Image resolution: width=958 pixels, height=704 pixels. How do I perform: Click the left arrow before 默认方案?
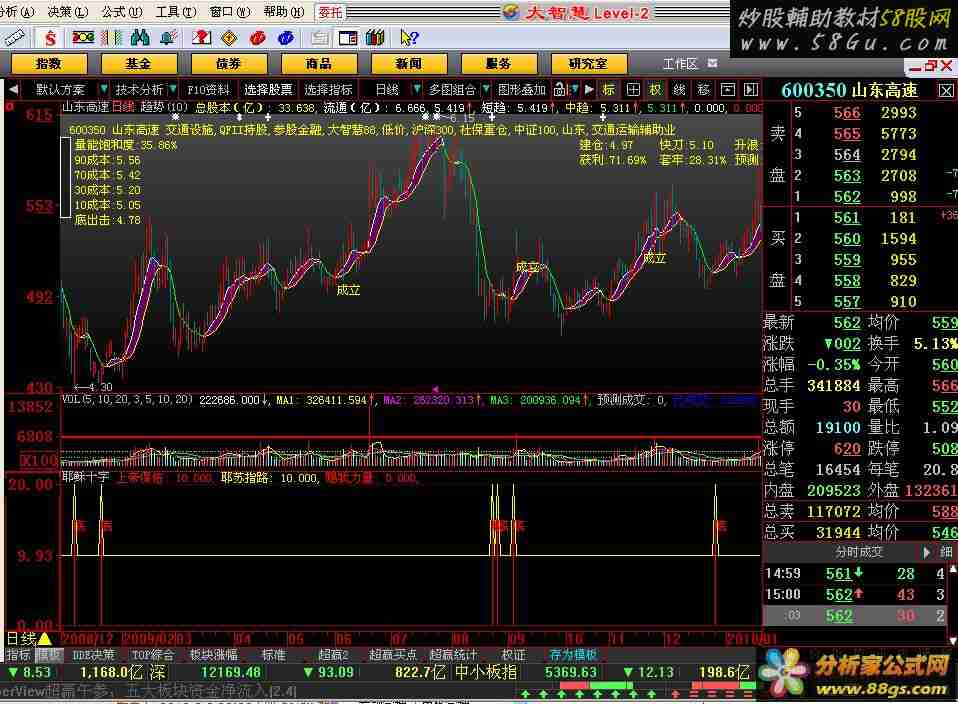coord(13,90)
